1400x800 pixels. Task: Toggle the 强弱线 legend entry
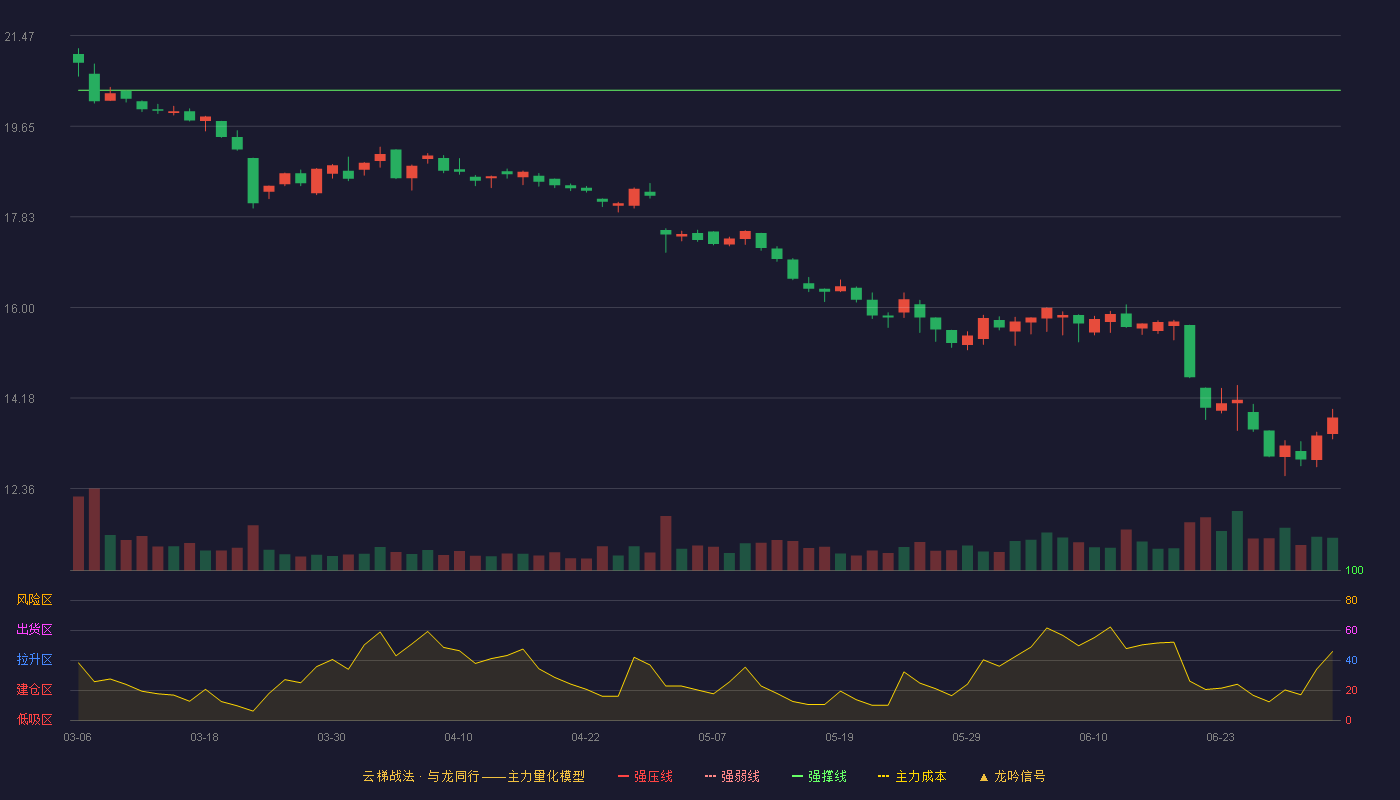[x=732, y=776]
